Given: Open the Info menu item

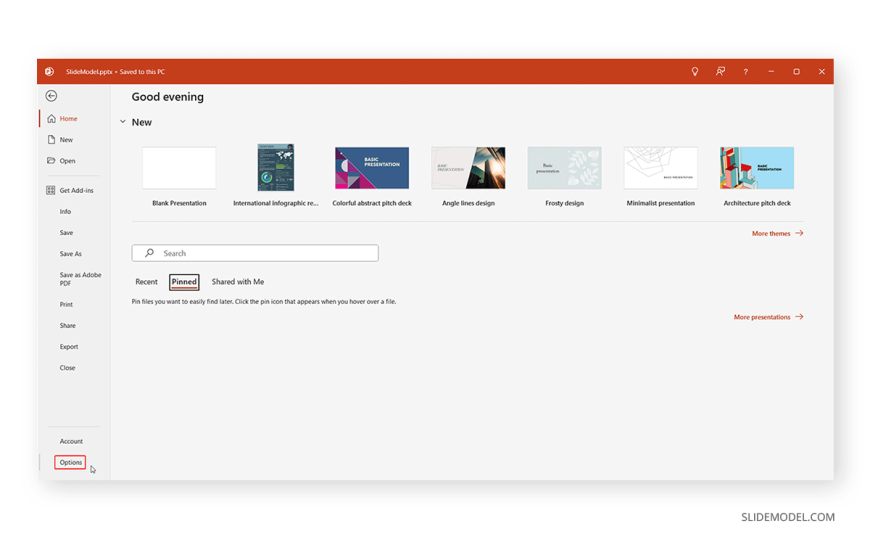Looking at the screenshot, I should 65,211.
